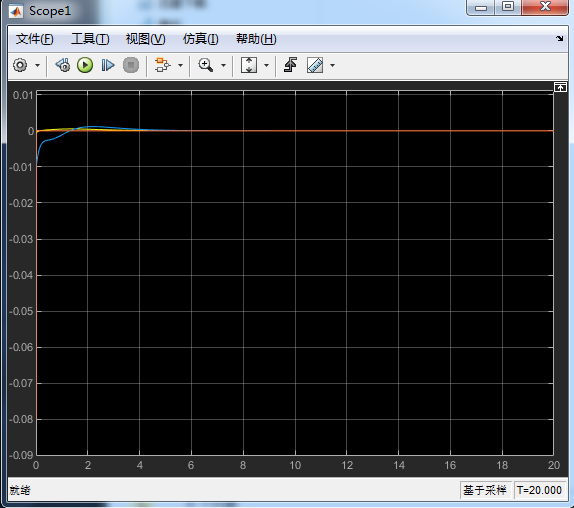The height and width of the screenshot is (508, 574).
Task: Click the grayed-out stop simulation button
Action: point(131,66)
